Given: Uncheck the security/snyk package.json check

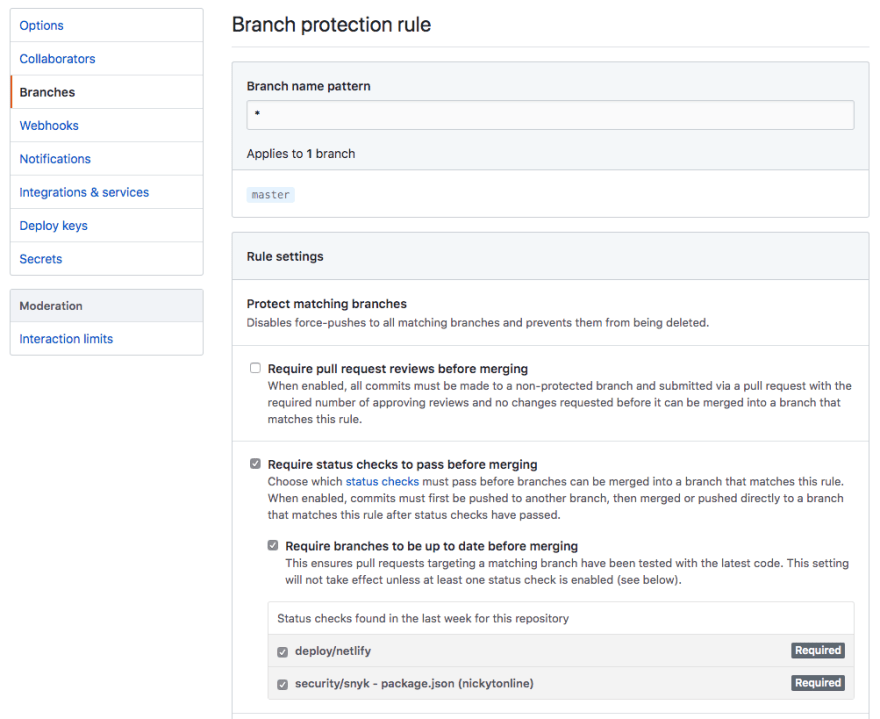Looking at the screenshot, I should [x=282, y=683].
